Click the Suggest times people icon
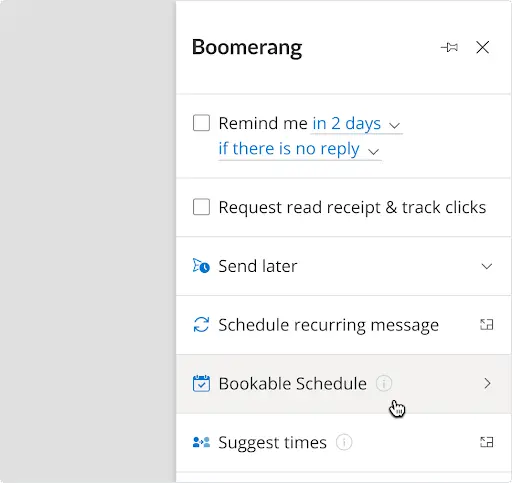The height and width of the screenshot is (483, 512). 201,442
